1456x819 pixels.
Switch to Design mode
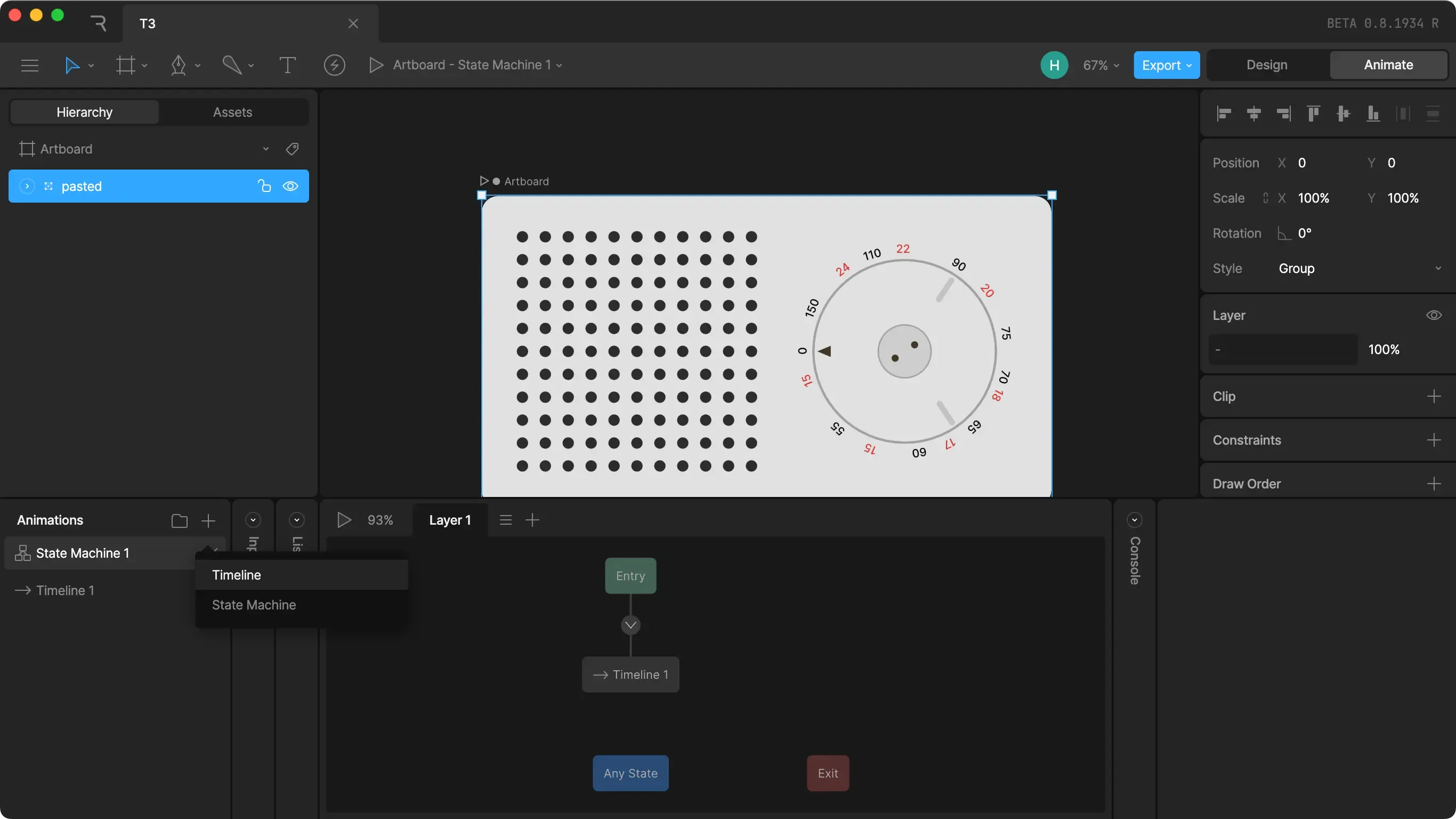coord(1267,65)
